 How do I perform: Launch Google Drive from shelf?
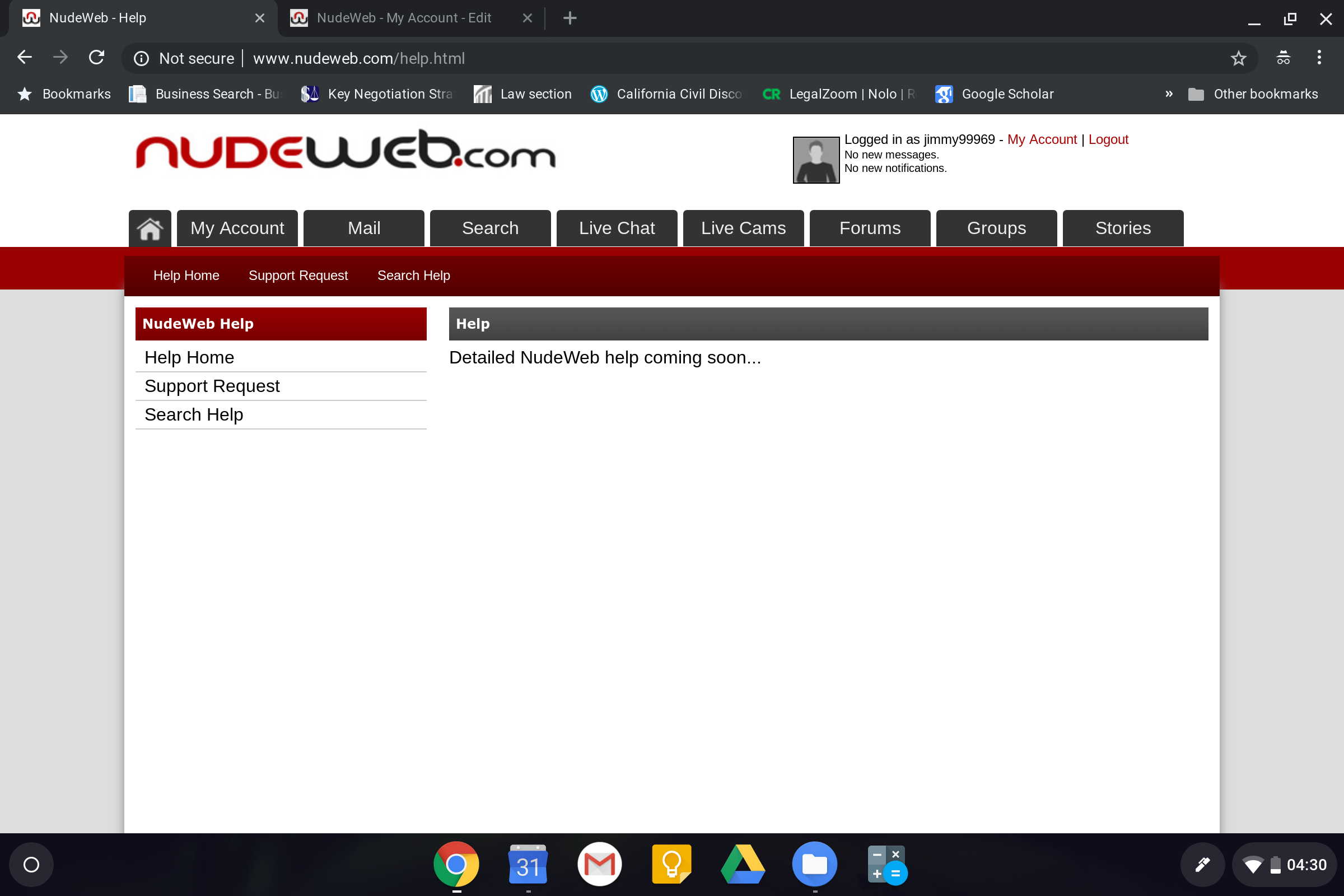click(x=743, y=864)
